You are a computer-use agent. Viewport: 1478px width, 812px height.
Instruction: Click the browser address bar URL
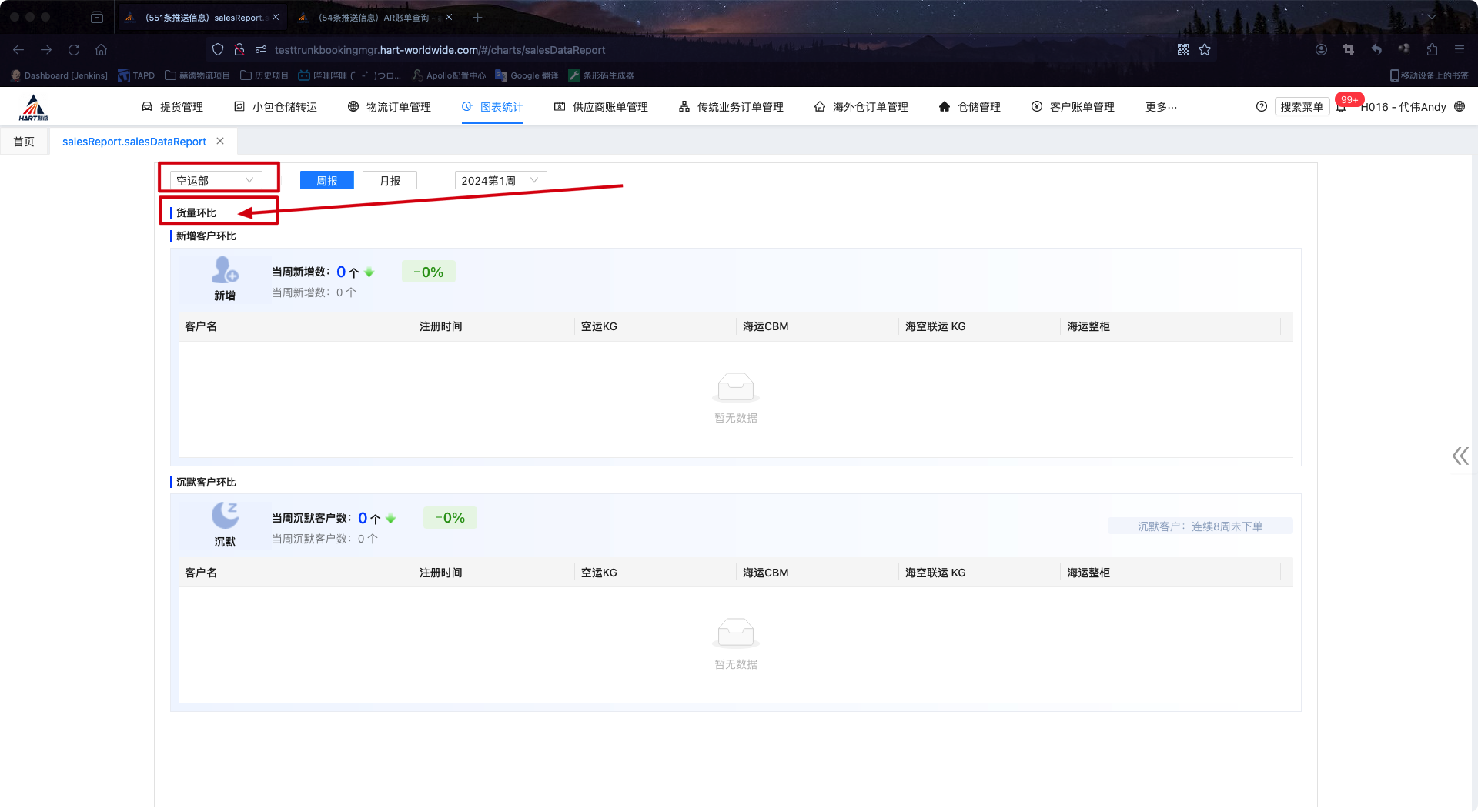tap(440, 50)
